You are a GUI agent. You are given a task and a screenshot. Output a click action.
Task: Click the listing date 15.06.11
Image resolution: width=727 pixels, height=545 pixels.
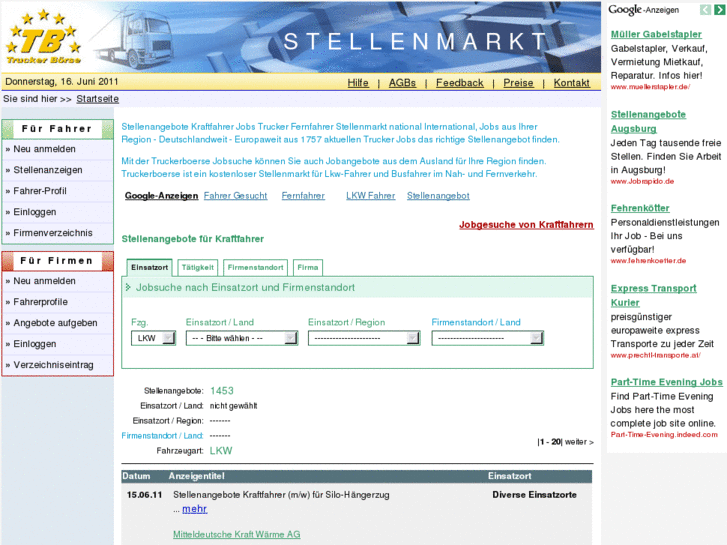[x=145, y=495]
